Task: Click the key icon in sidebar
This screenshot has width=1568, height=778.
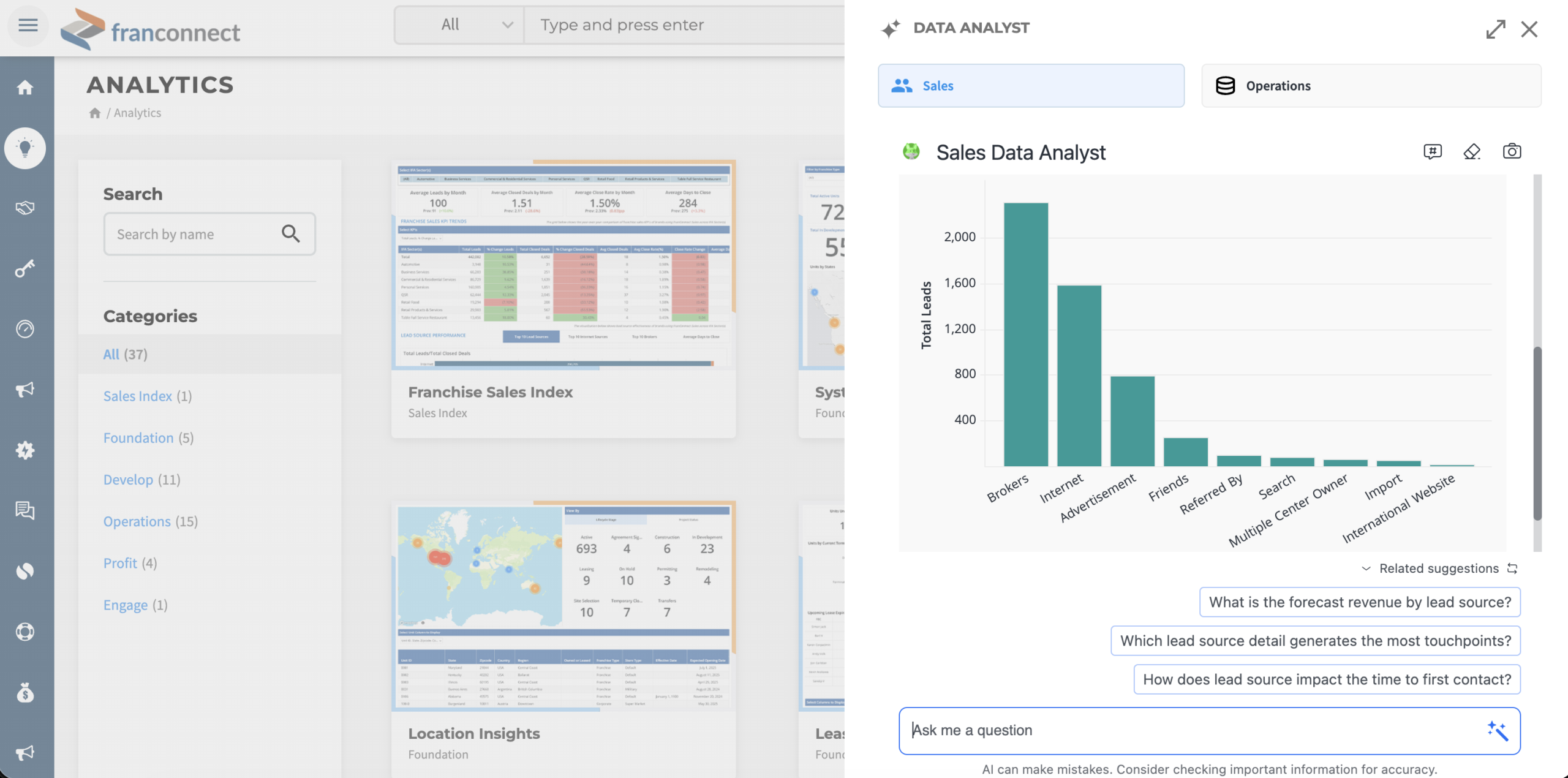Action: pos(25,268)
